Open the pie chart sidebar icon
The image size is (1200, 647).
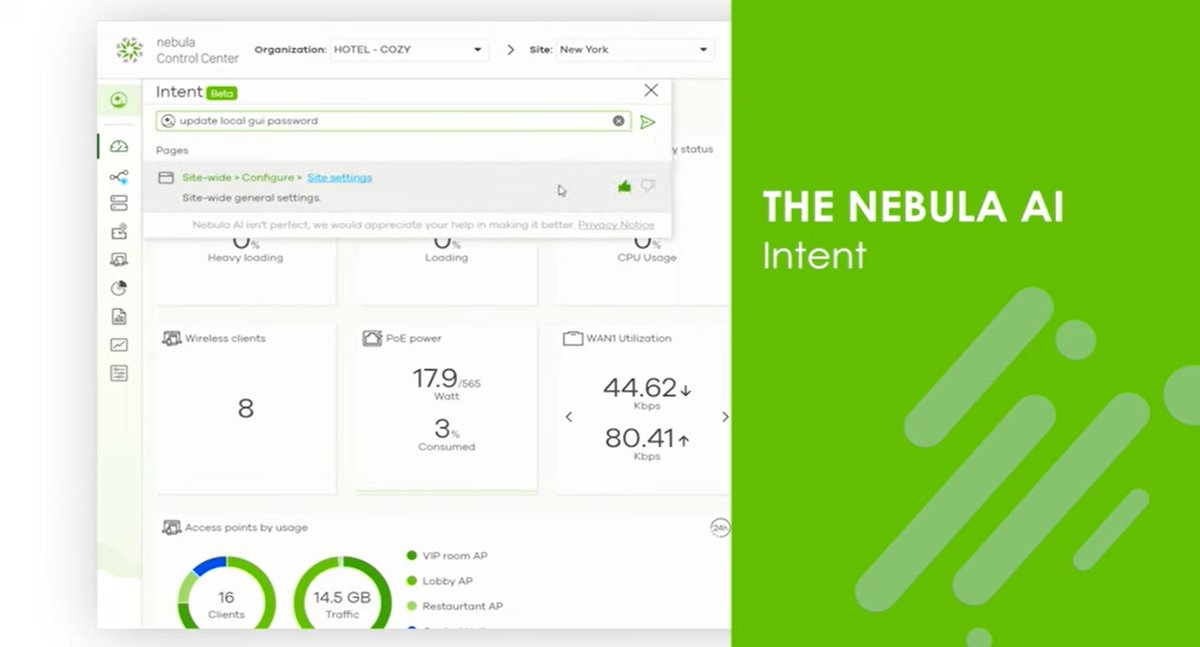(x=119, y=288)
